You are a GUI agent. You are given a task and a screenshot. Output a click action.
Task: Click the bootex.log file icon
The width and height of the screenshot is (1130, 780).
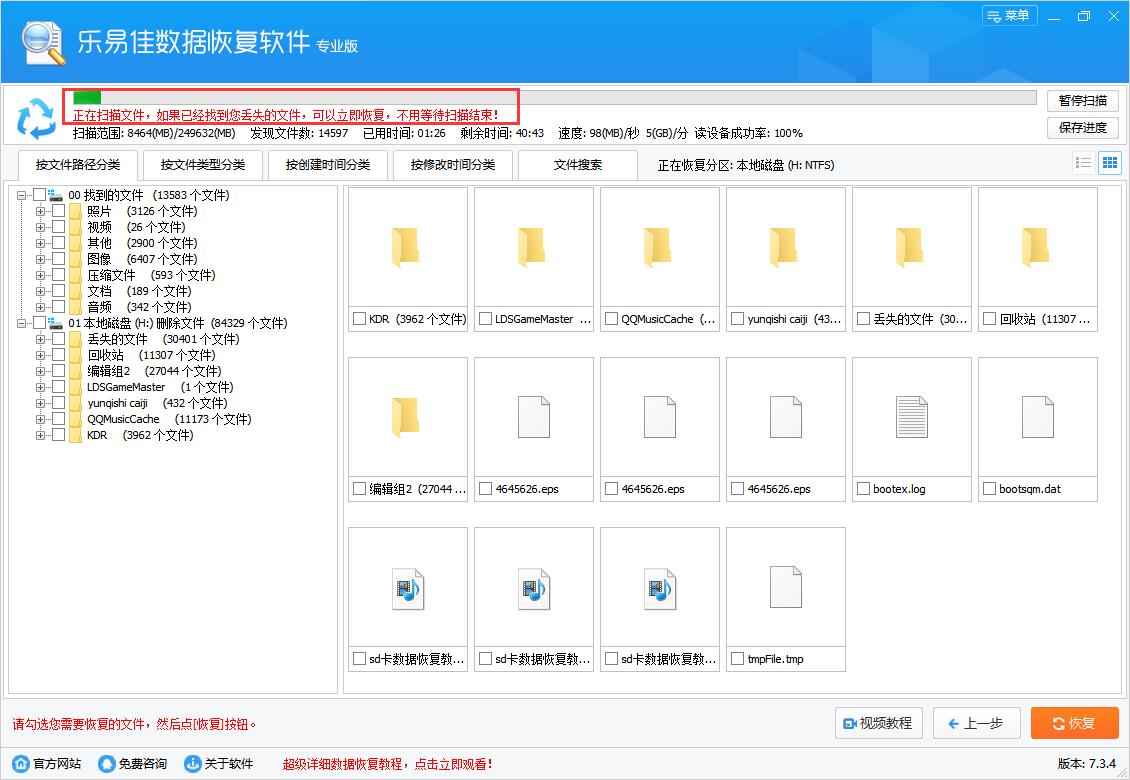pyautogui.click(x=911, y=417)
